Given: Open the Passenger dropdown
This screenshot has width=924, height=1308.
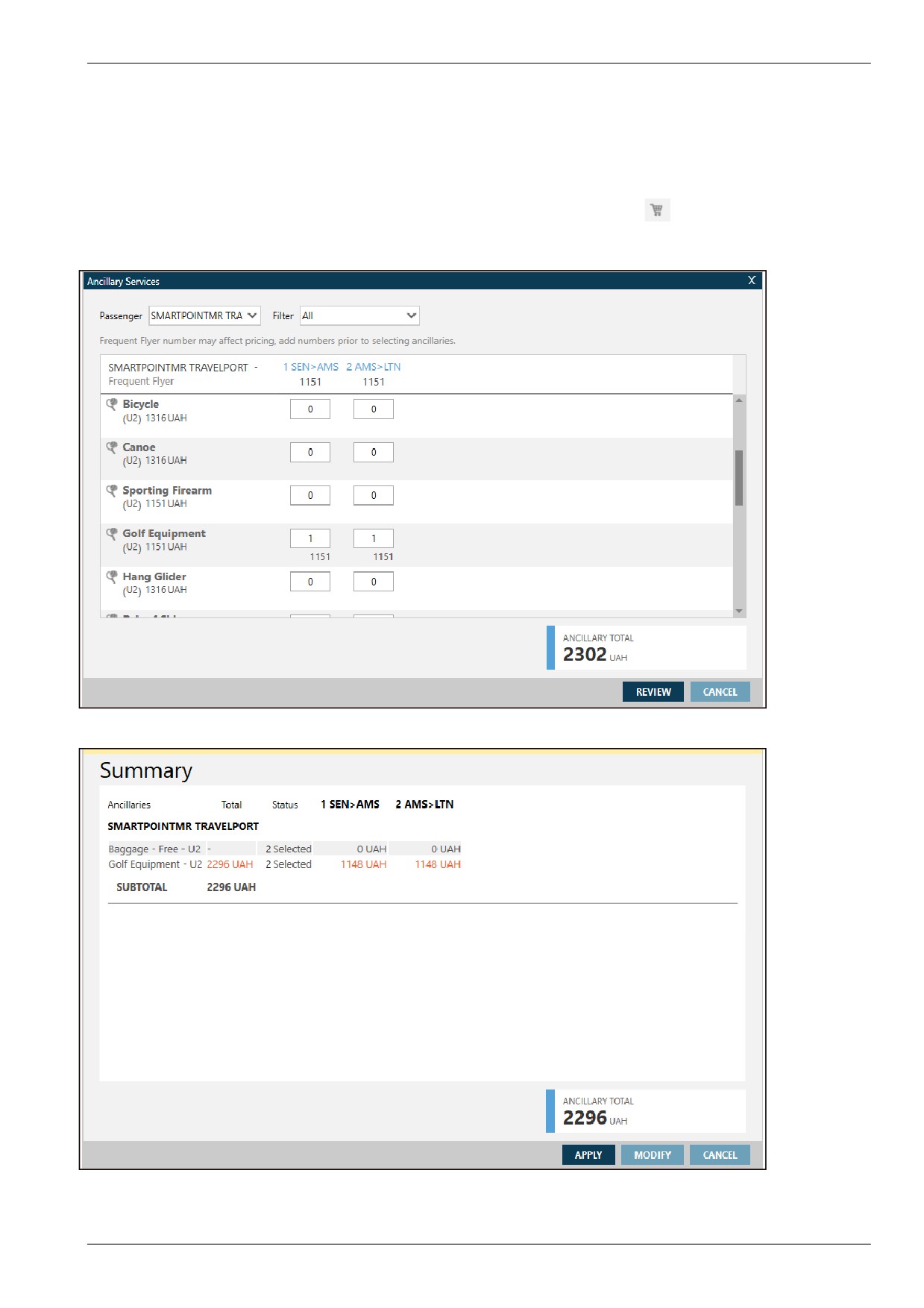Looking at the screenshot, I should point(204,315).
